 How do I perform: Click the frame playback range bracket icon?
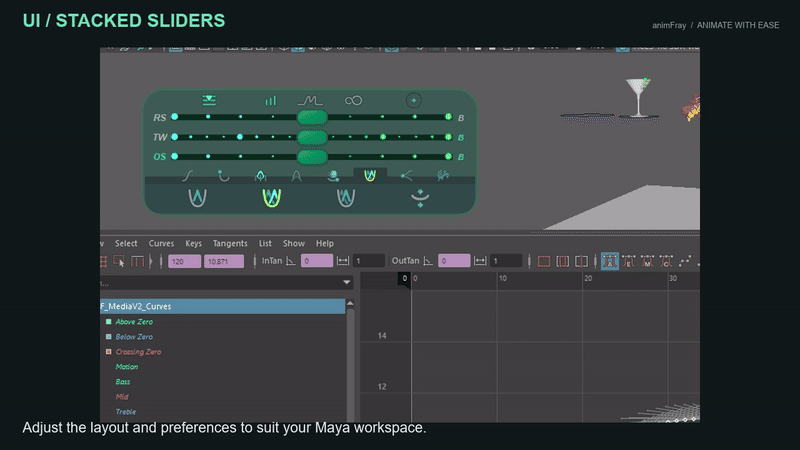(x=563, y=261)
